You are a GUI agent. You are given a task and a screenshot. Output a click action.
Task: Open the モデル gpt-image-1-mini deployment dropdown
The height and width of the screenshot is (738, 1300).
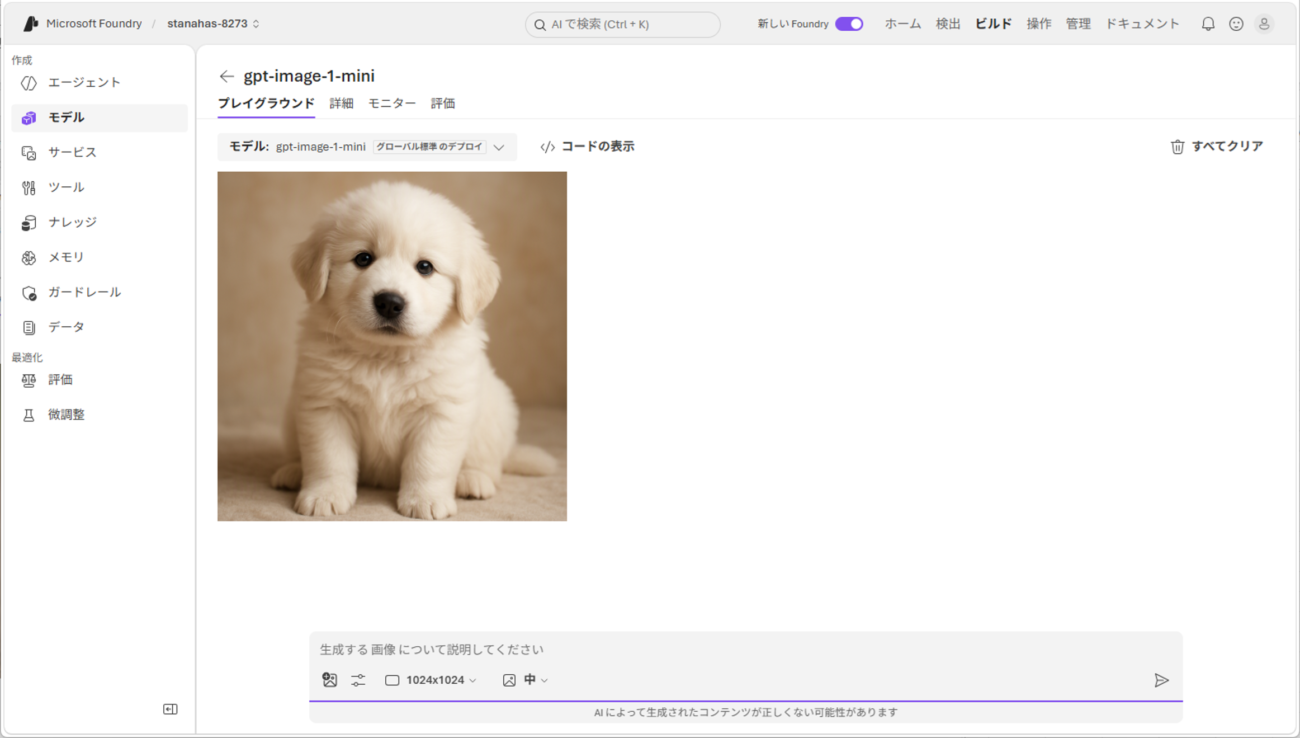coord(367,147)
